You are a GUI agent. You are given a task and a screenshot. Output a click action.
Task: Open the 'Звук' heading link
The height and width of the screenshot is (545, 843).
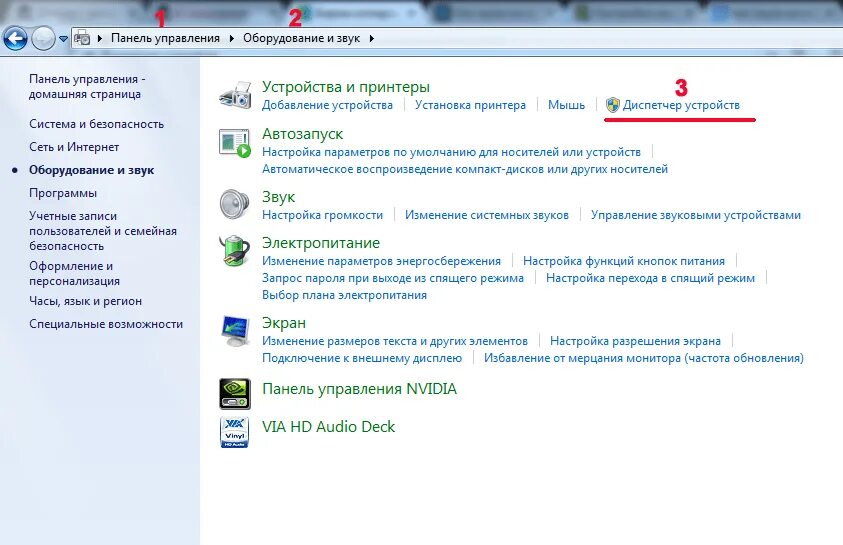(x=278, y=197)
